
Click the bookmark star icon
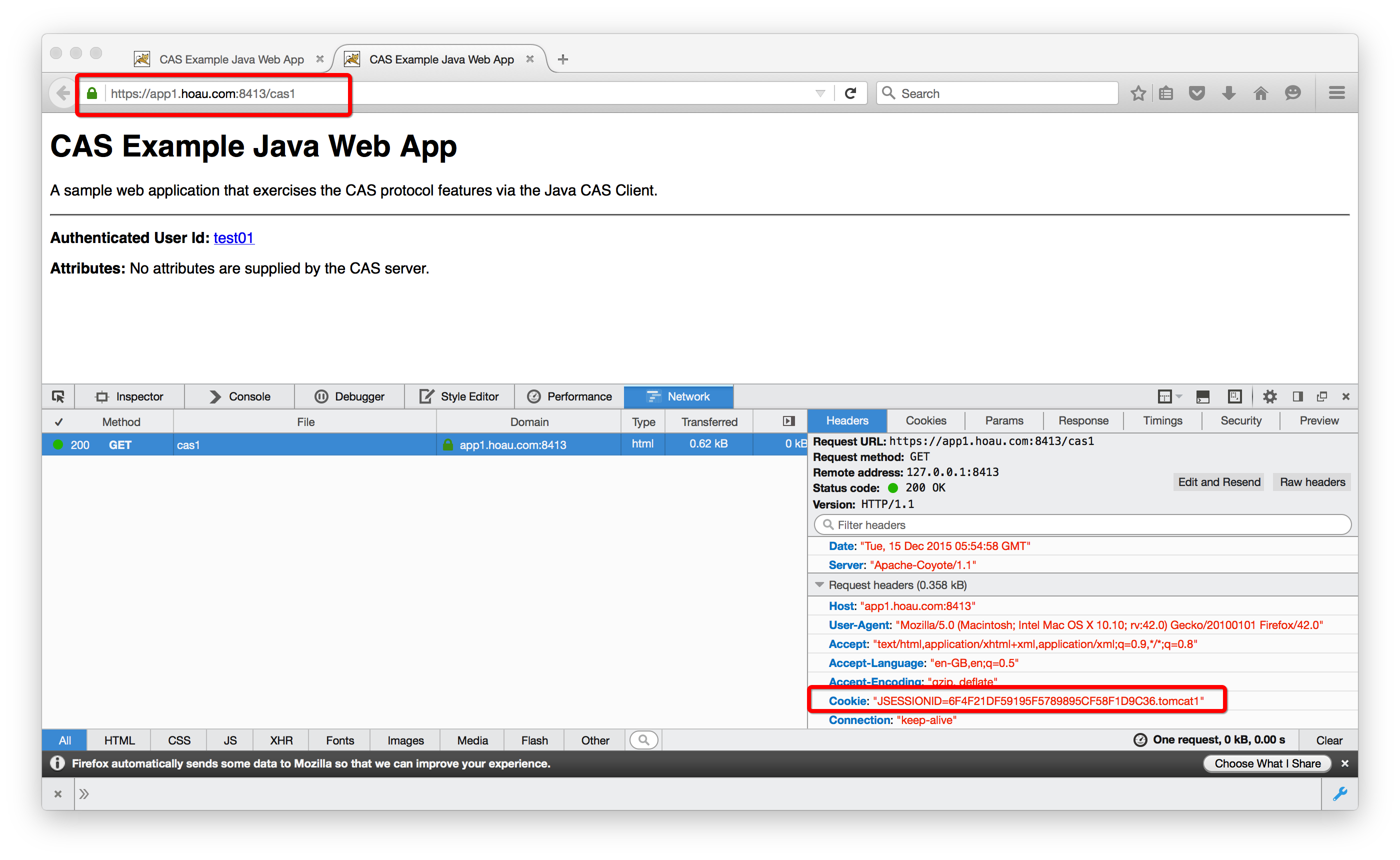[1138, 93]
